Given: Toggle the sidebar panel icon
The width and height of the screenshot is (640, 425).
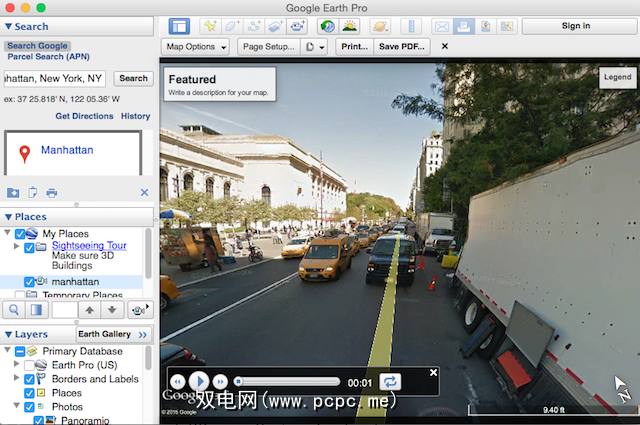Looking at the screenshot, I should [179, 26].
